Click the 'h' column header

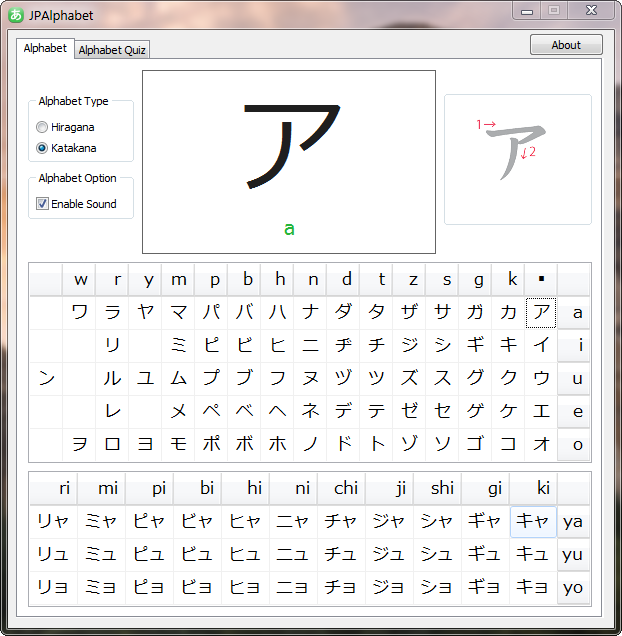coord(277,279)
